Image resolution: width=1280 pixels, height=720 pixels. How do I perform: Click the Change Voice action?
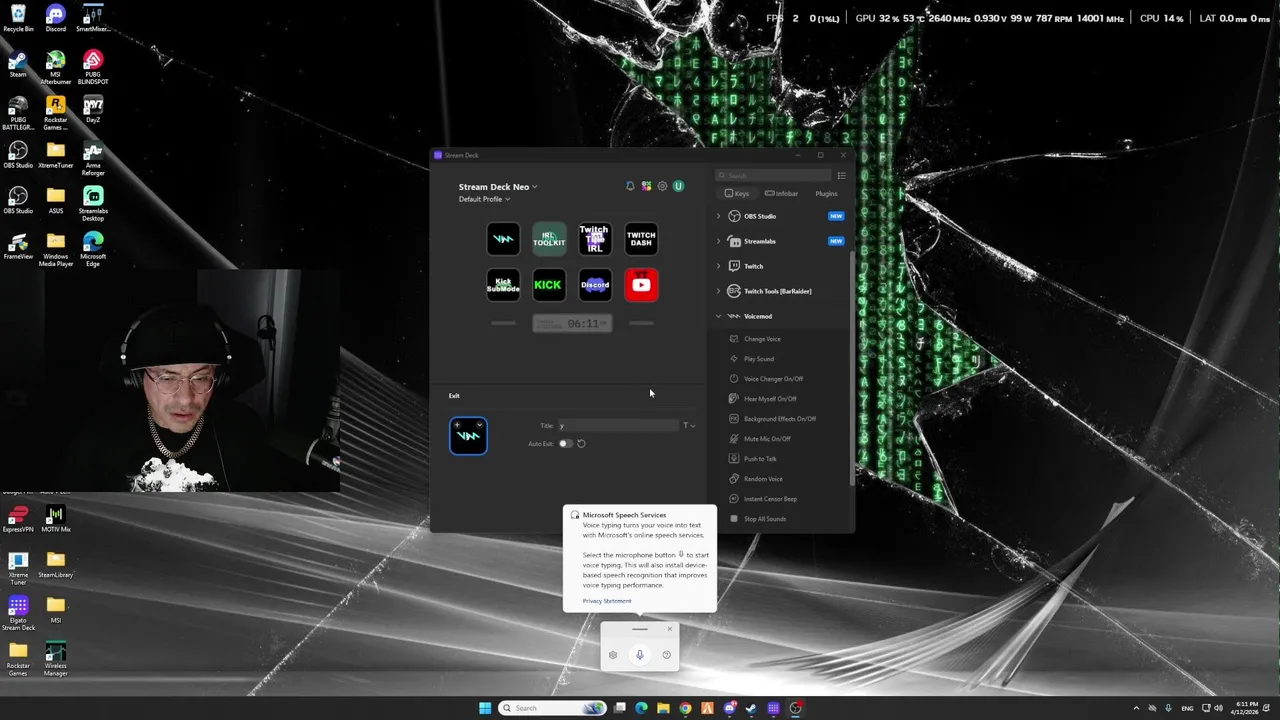tap(762, 339)
